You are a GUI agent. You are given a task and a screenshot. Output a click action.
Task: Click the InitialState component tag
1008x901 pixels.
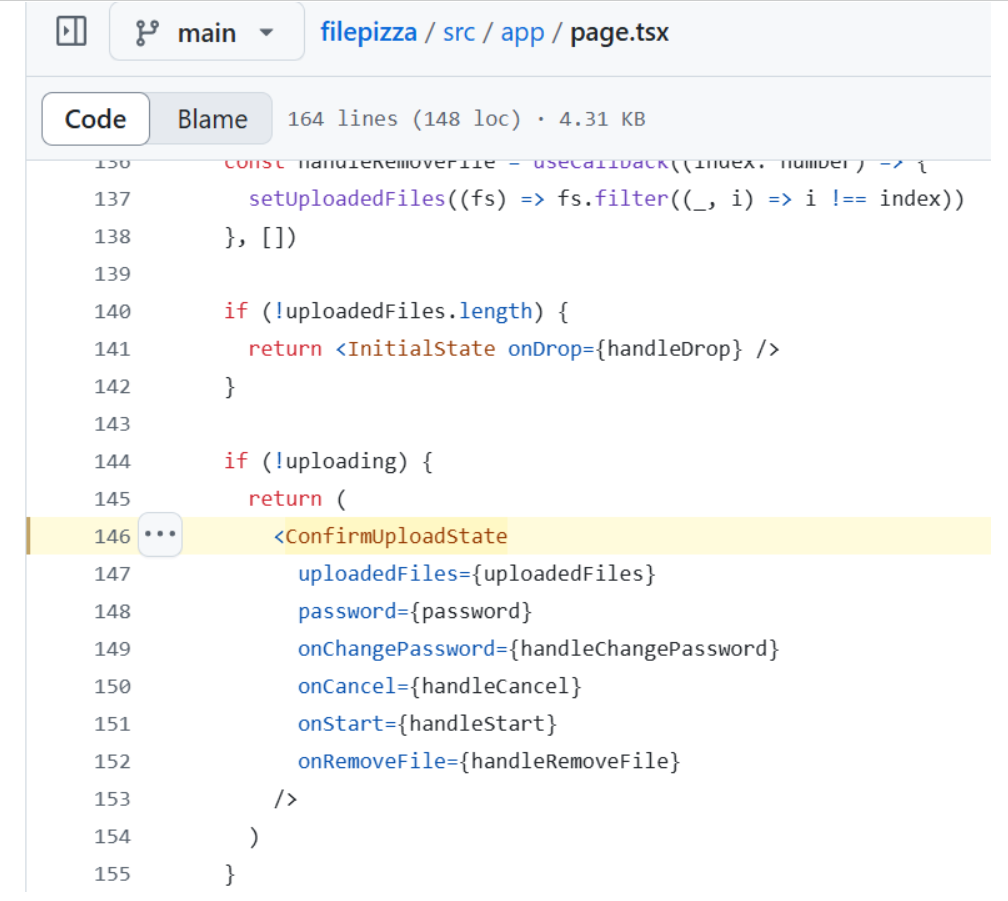pos(421,349)
